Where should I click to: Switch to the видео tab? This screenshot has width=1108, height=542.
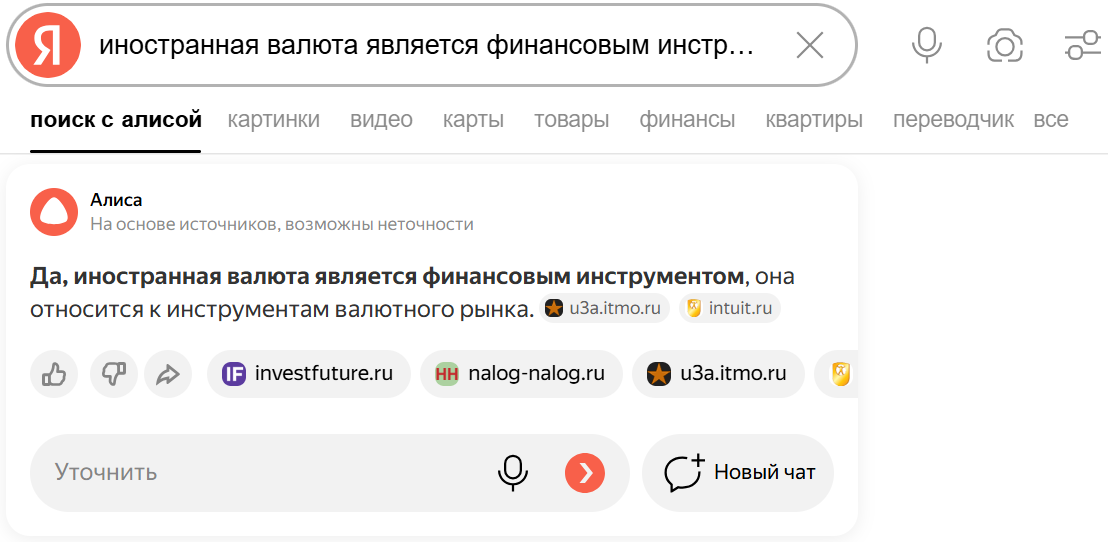382,120
